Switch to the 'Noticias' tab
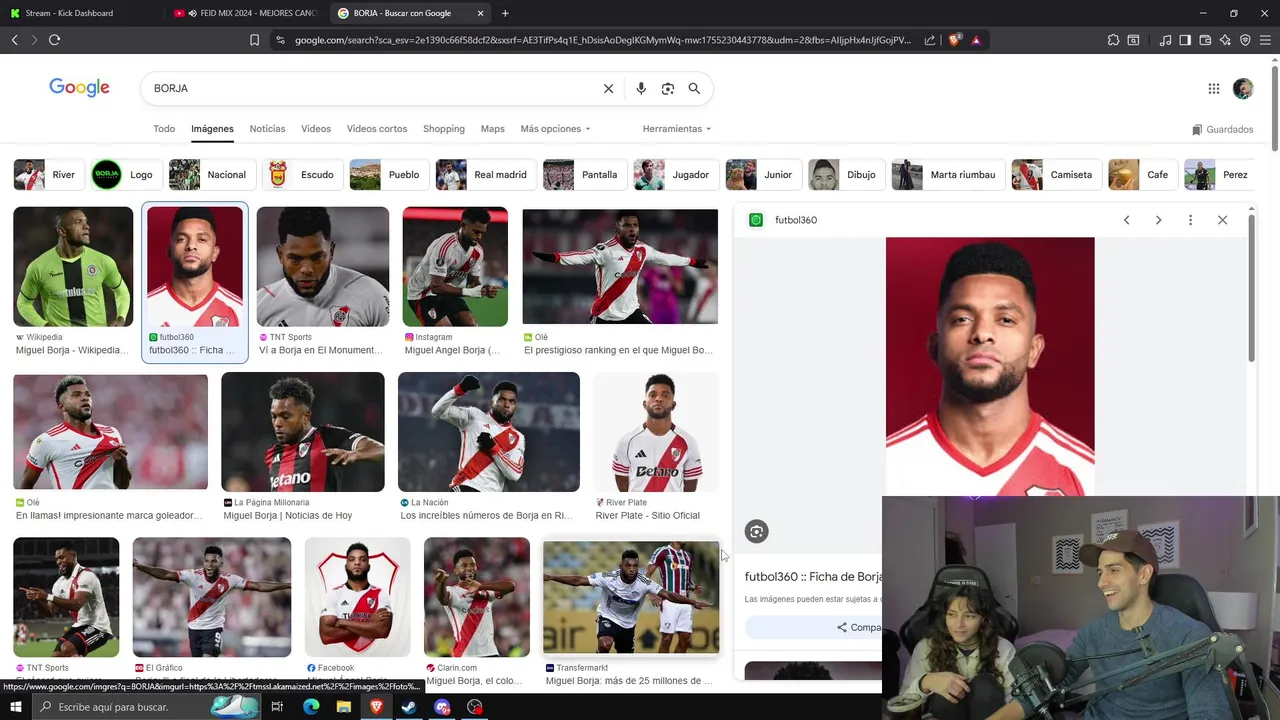 pos(267,129)
